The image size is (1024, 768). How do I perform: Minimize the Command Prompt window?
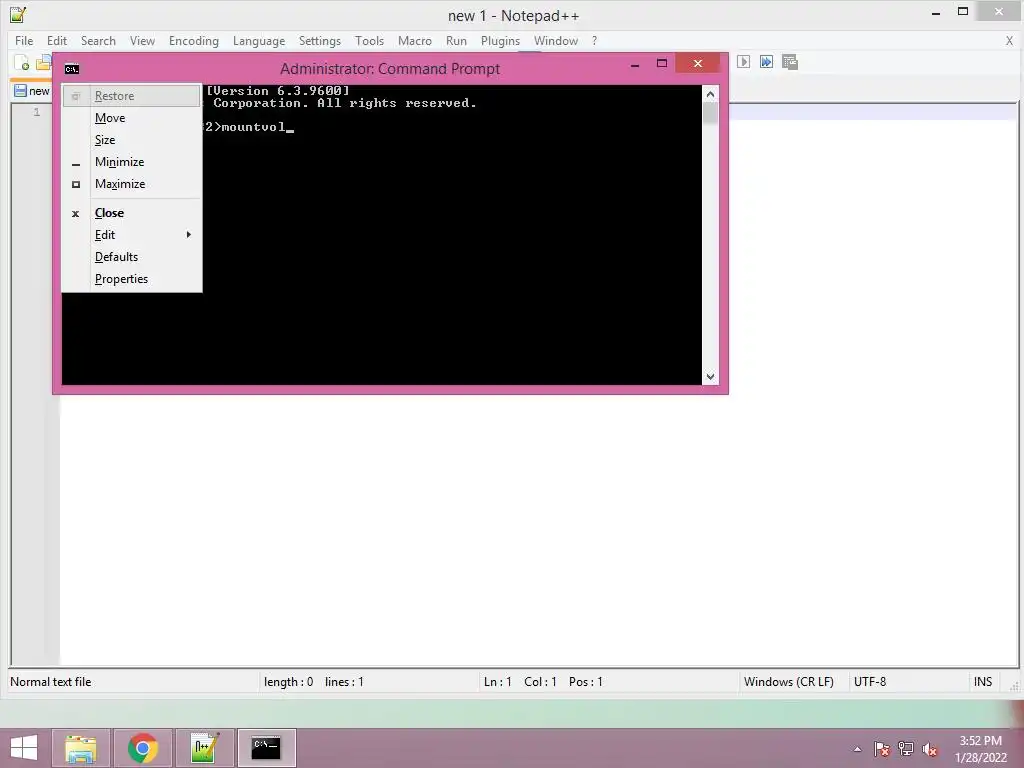click(x=635, y=64)
